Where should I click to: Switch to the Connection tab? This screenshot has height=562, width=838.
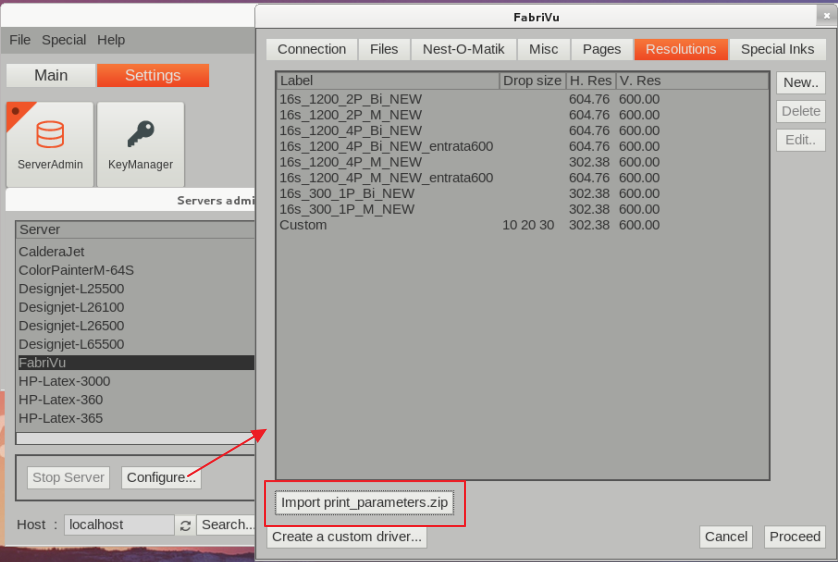pos(312,49)
